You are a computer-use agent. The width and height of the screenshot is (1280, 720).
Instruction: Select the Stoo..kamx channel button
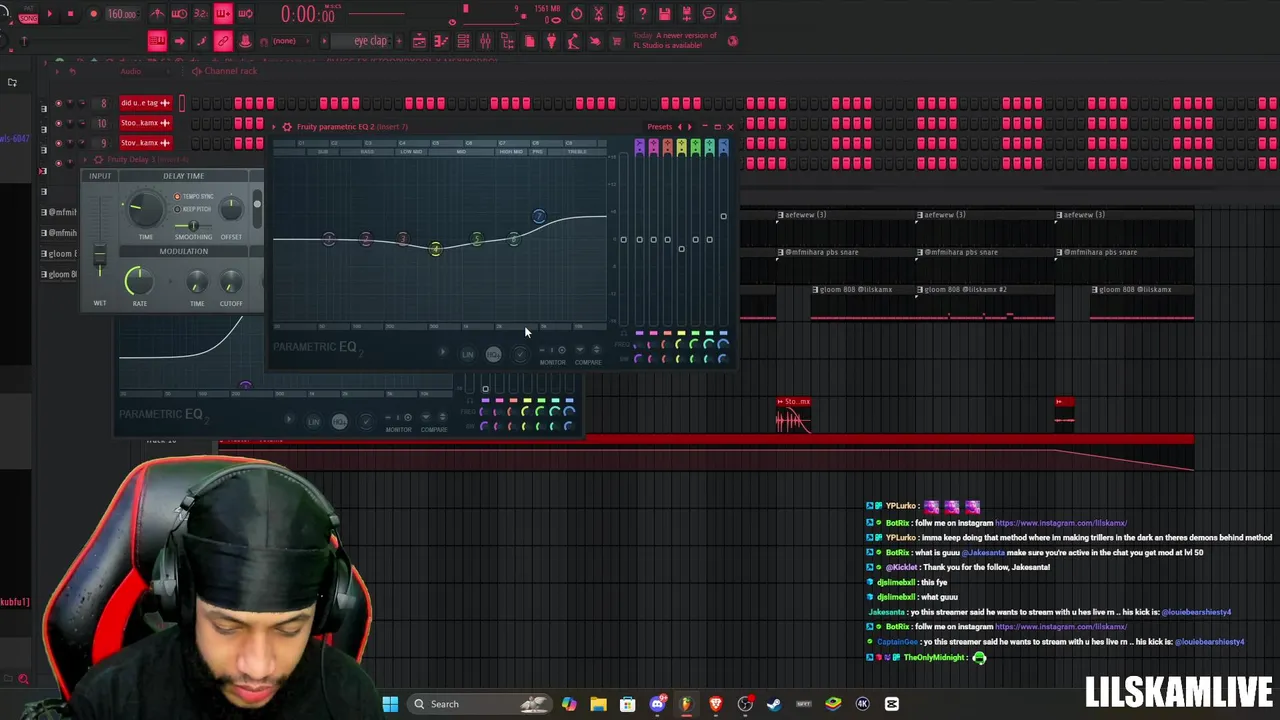click(145, 122)
